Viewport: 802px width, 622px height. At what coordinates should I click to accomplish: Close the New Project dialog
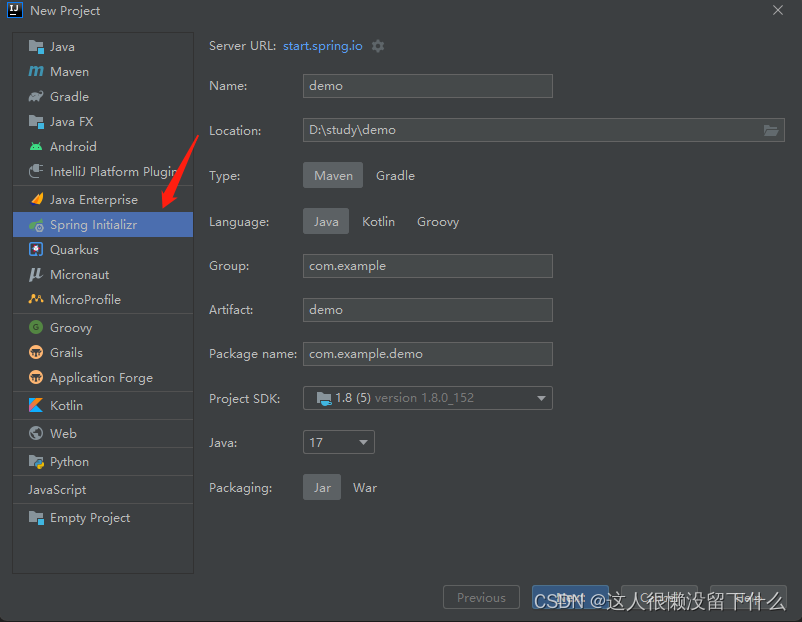tap(778, 10)
